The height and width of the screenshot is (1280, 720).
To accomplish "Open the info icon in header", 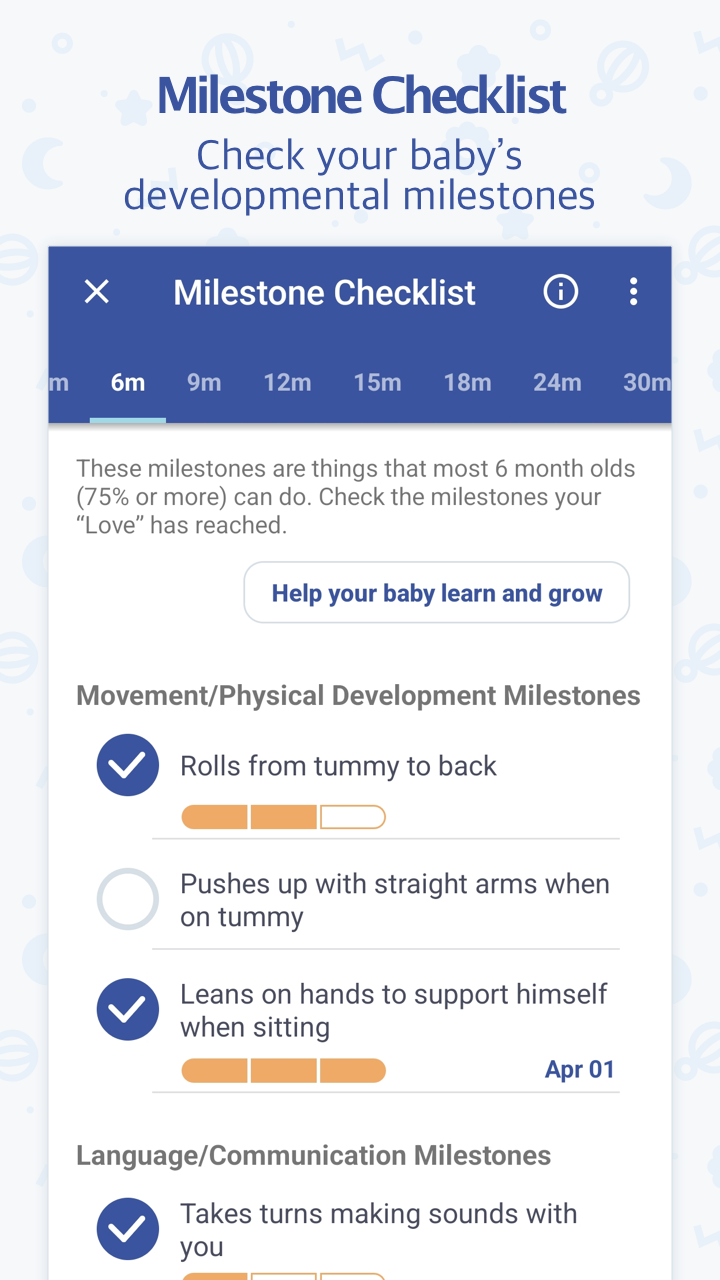I will coord(560,292).
